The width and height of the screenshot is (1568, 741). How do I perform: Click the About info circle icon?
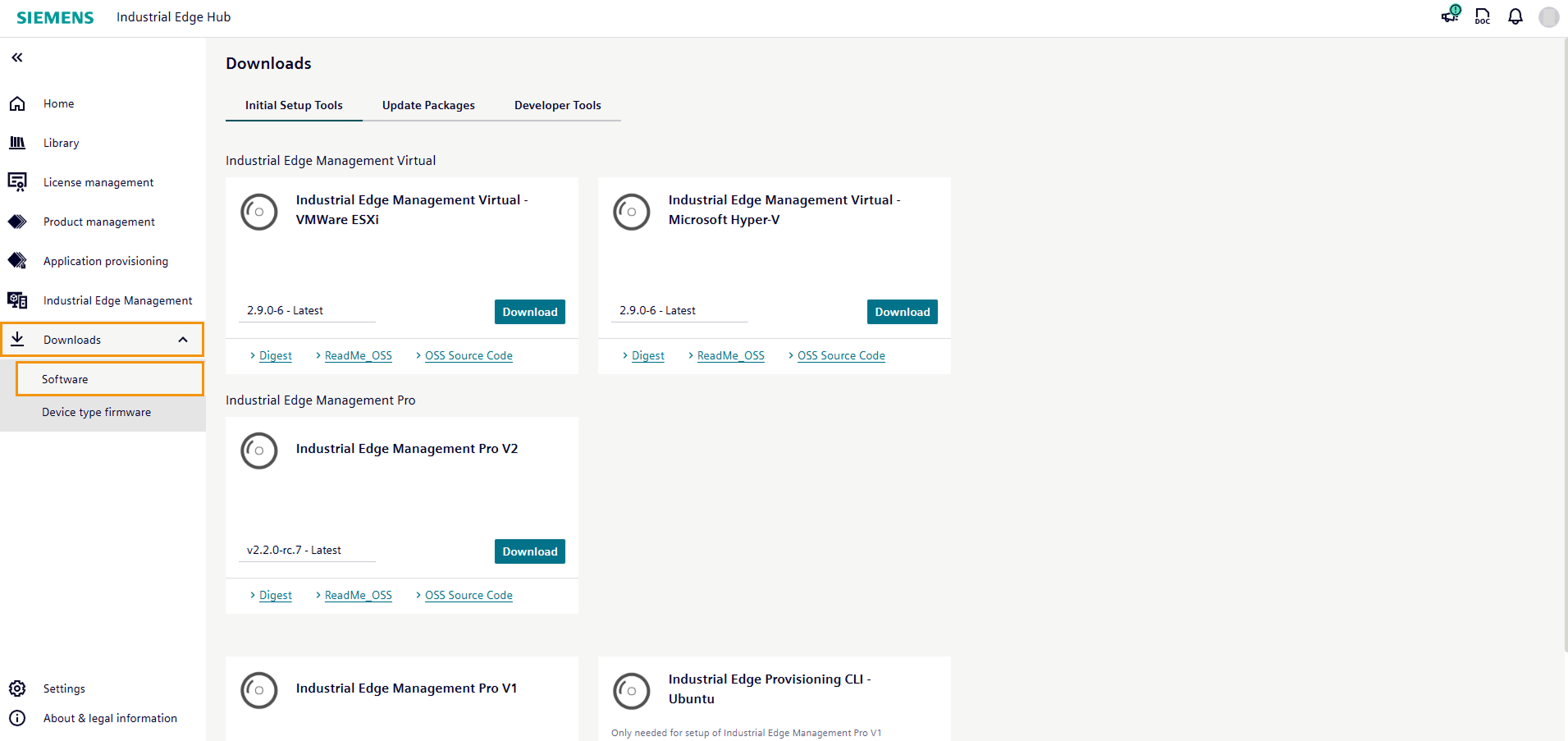[17, 718]
